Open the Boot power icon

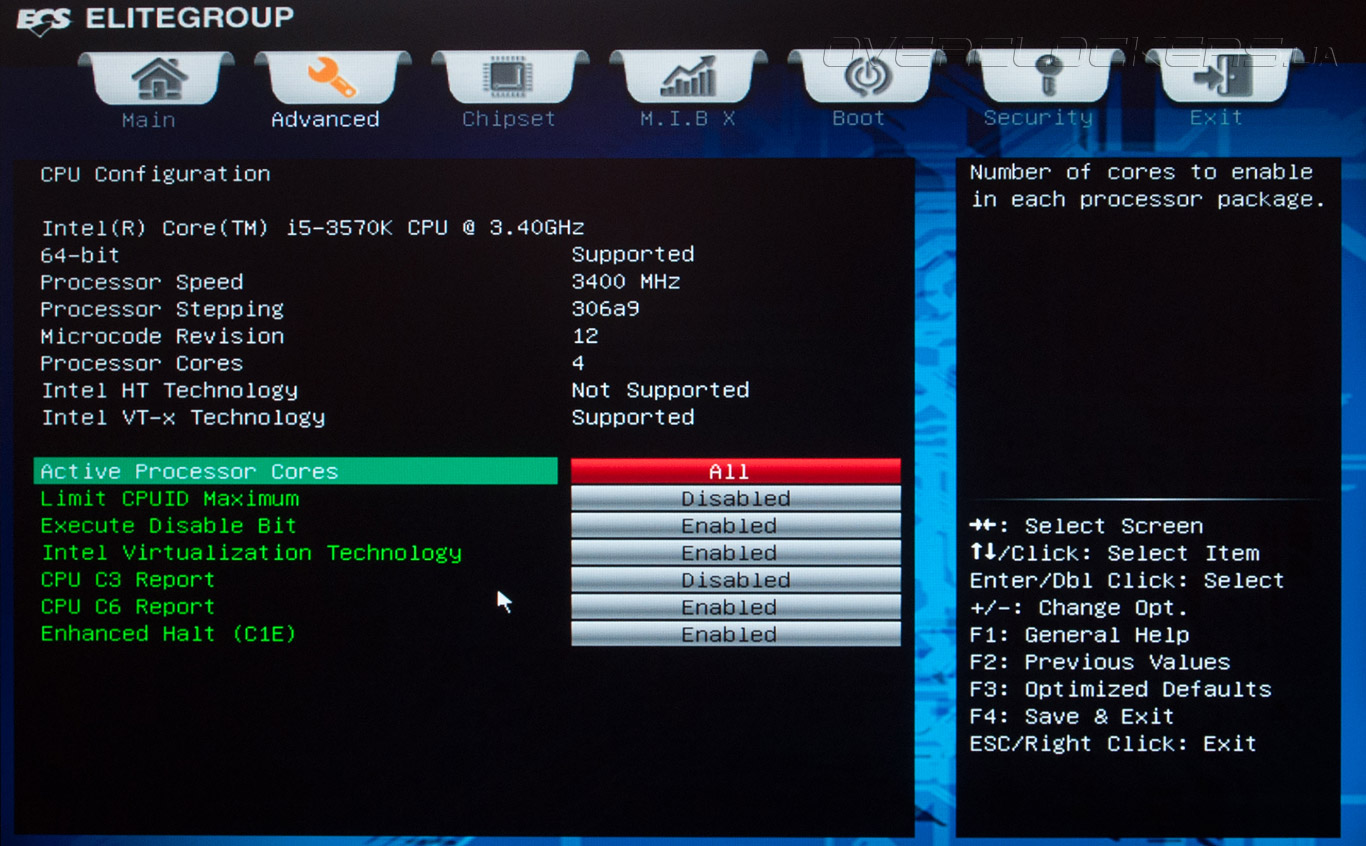click(866, 78)
